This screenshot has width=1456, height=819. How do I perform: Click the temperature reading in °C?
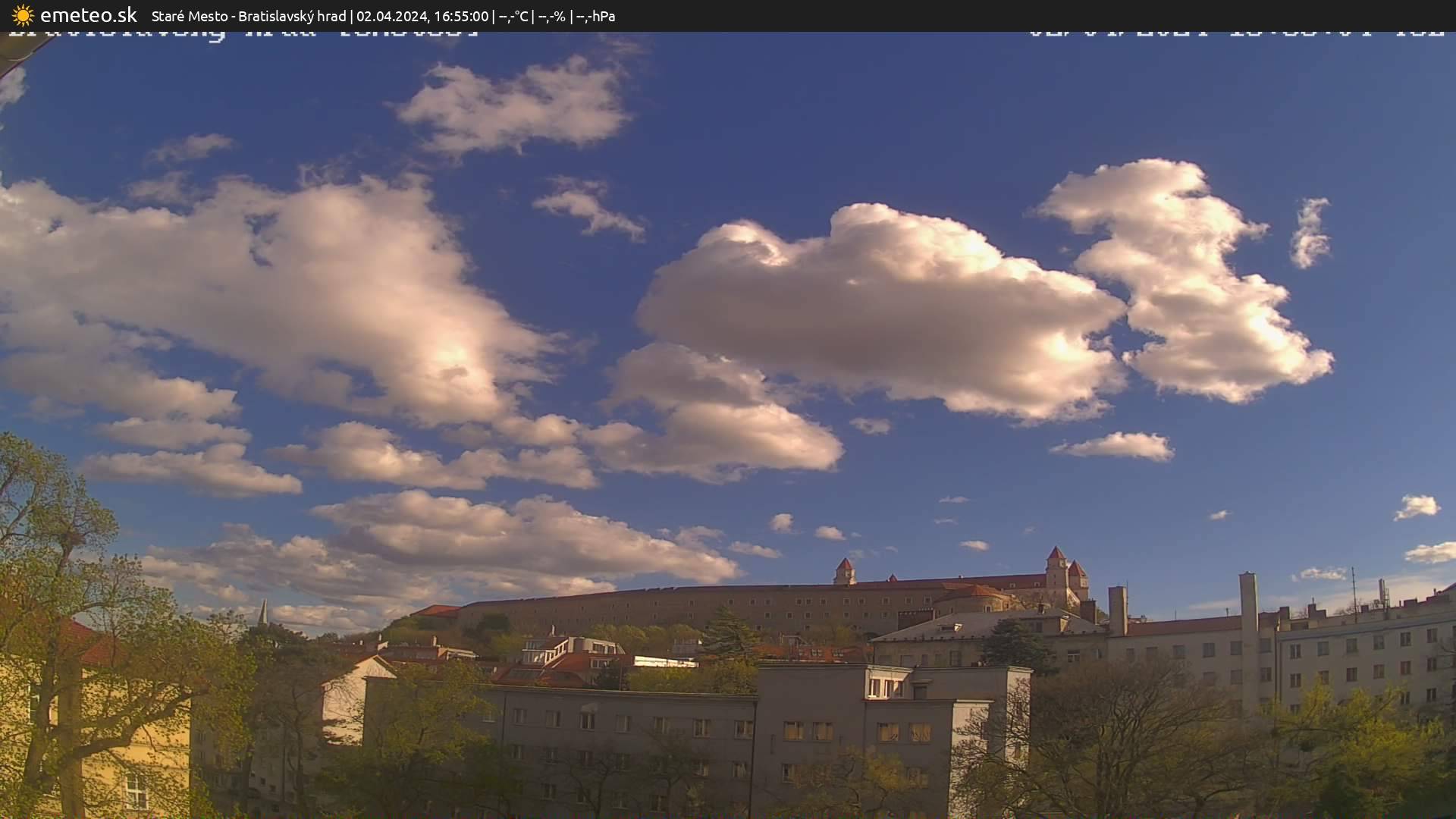click(x=513, y=16)
